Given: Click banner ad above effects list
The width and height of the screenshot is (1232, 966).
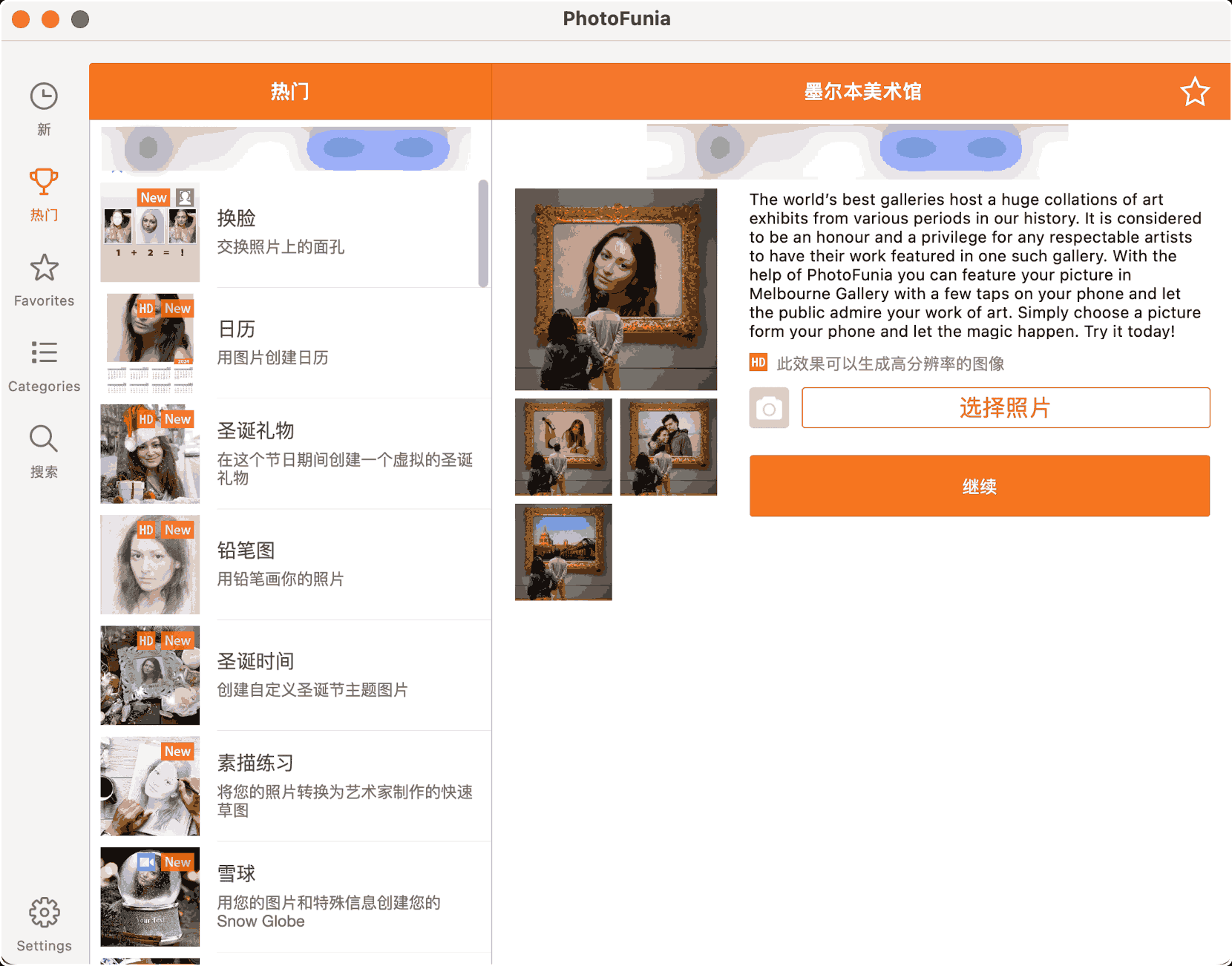Looking at the screenshot, I should (286, 148).
